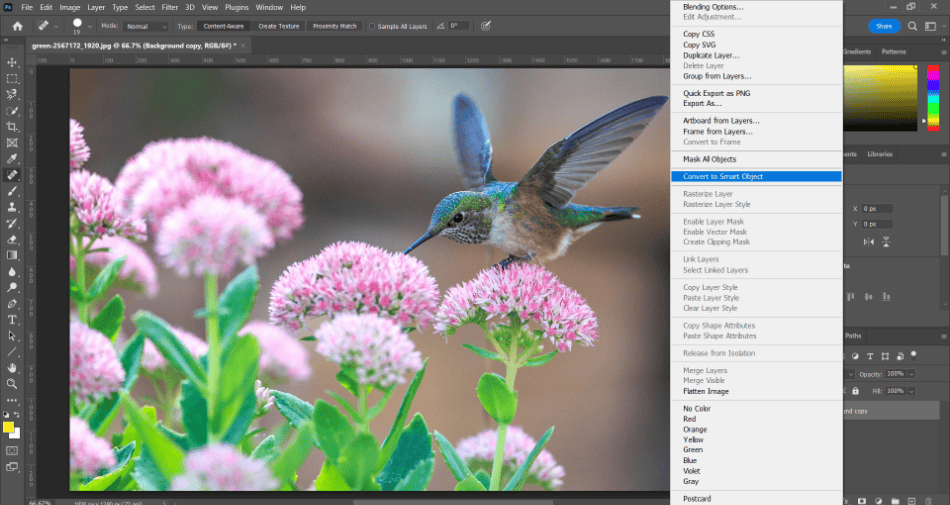Select the Hand tool
950x505 pixels.
12,368
